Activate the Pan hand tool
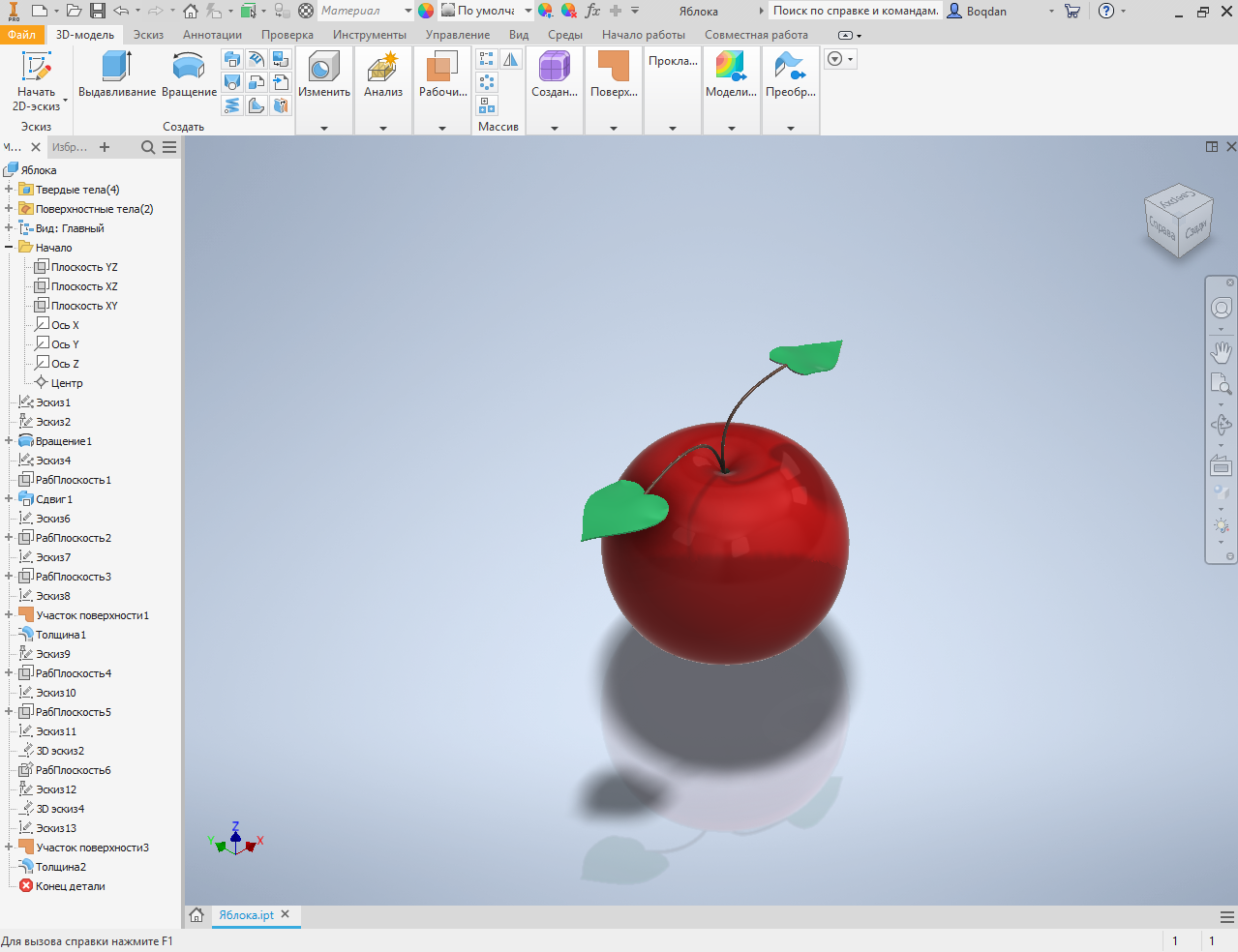 pos(1222,352)
